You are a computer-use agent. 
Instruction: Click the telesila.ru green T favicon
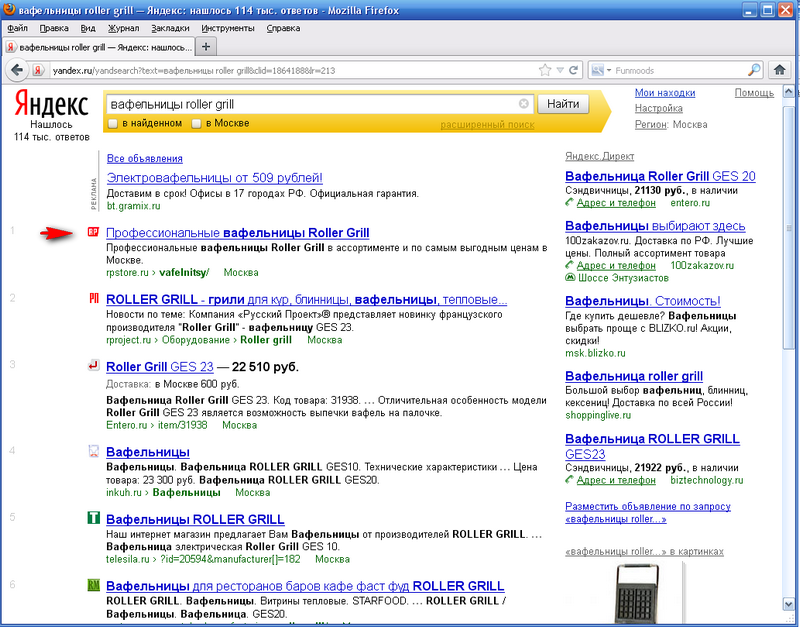coord(93,518)
